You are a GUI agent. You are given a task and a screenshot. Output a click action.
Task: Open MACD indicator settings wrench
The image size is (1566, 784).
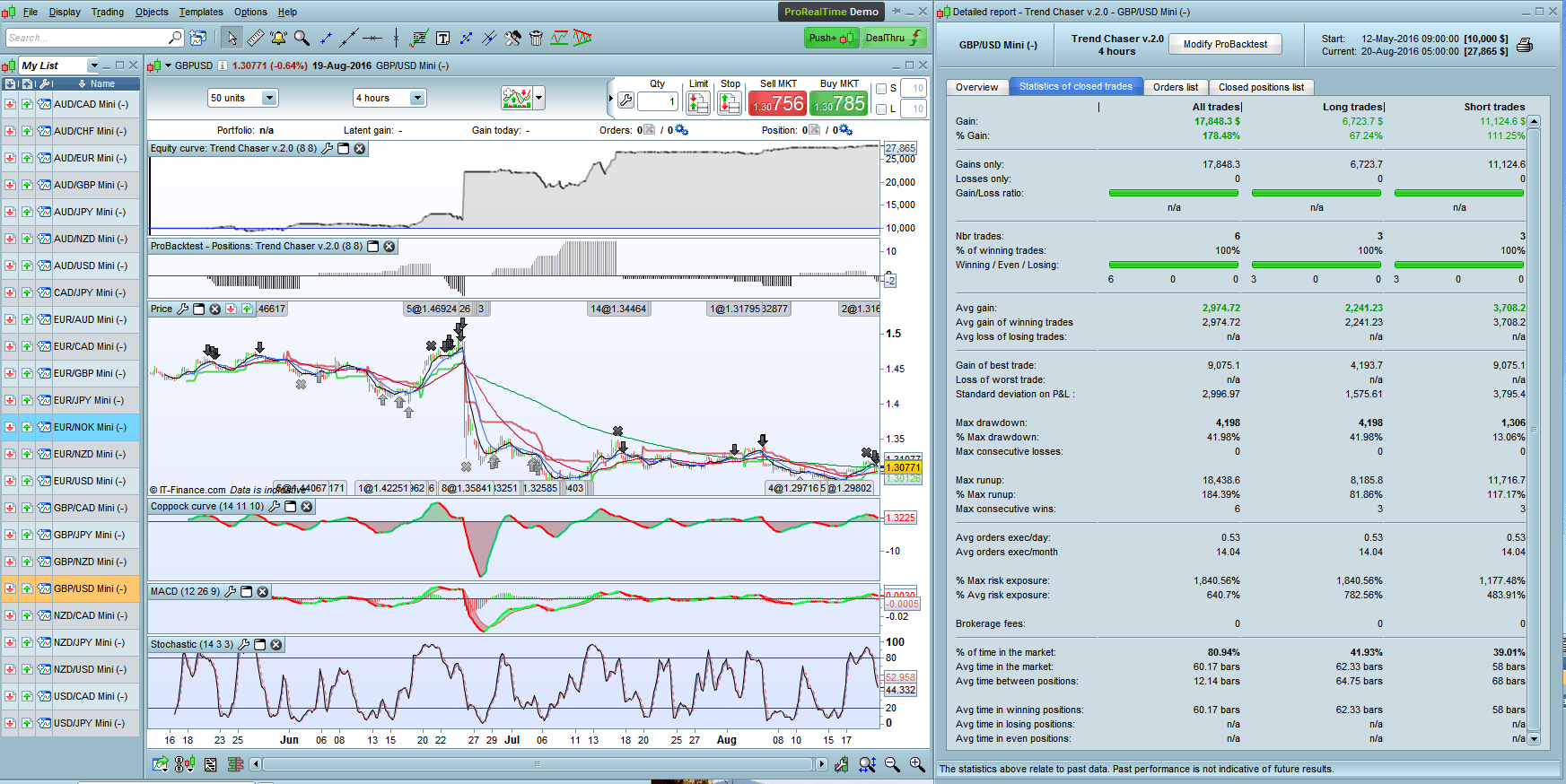(231, 592)
